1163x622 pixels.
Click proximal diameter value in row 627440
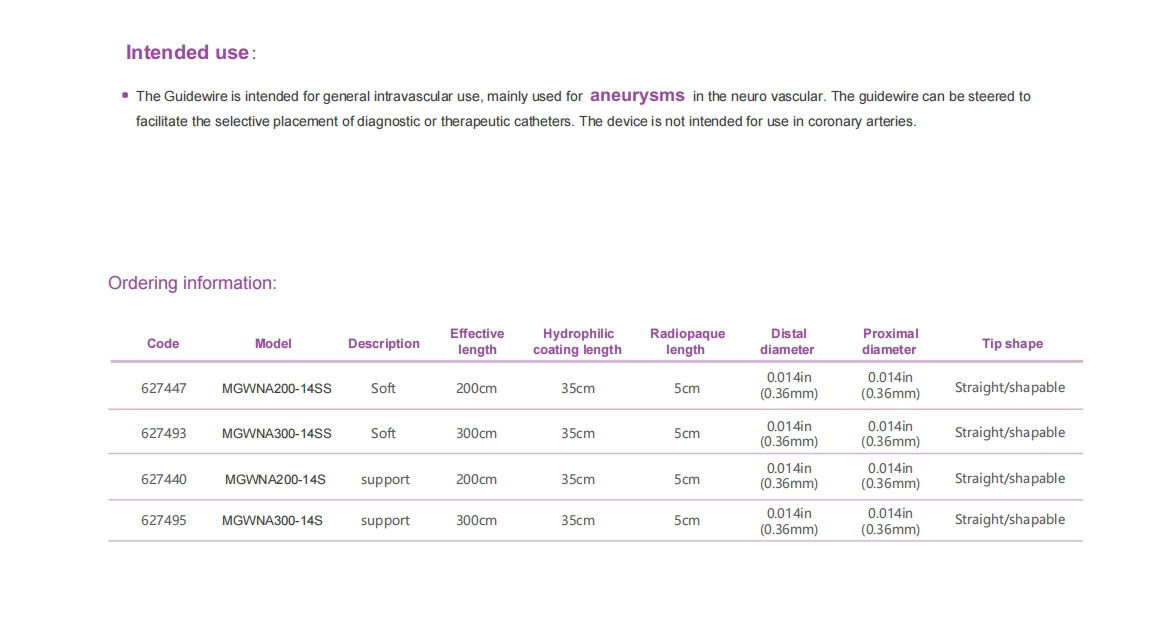point(890,476)
